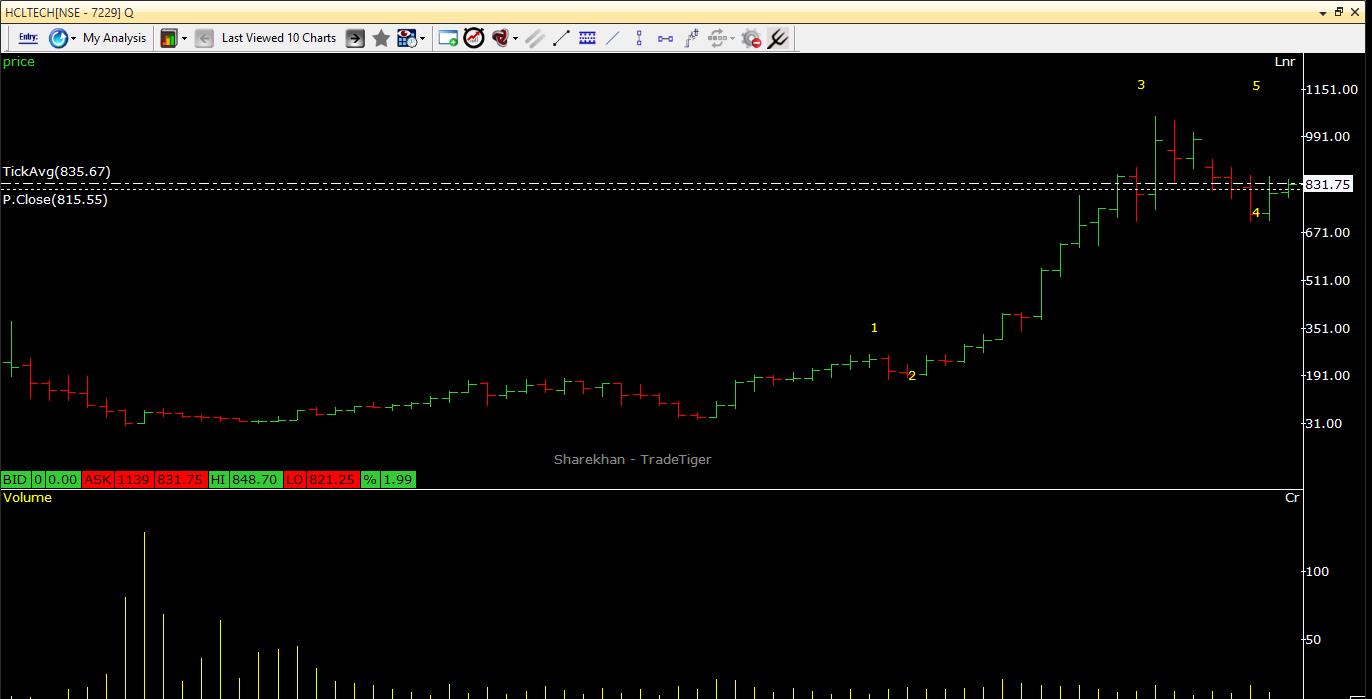This screenshot has height=699, width=1372.
Task: Click the new chart window icon
Action: [448, 38]
